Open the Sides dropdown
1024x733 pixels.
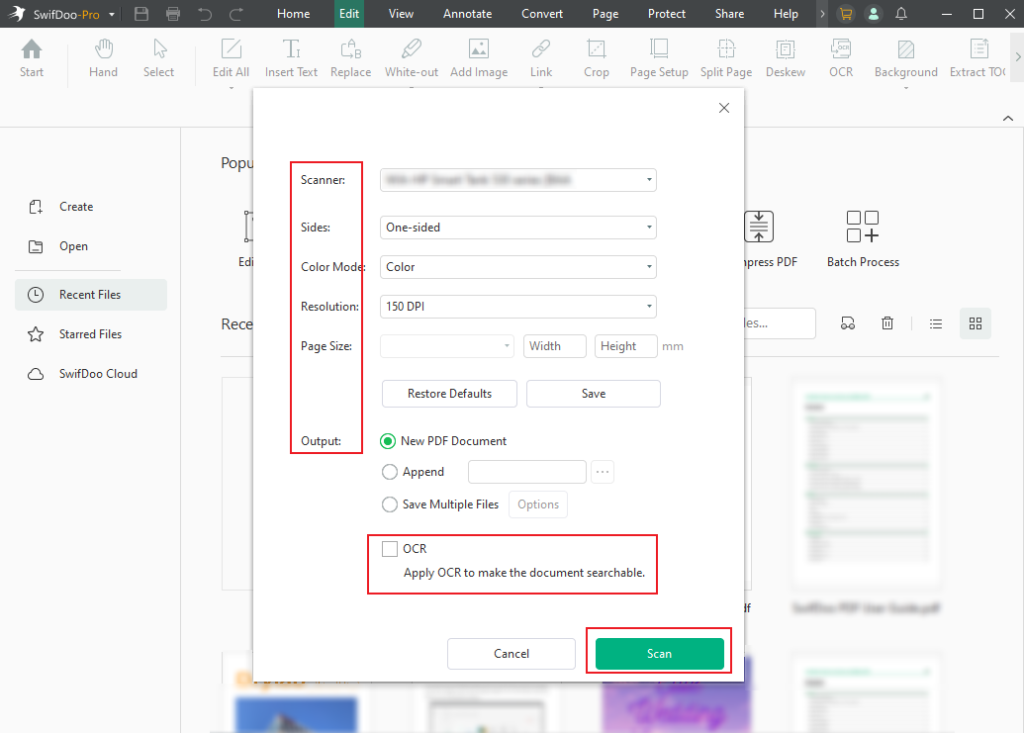coord(517,227)
